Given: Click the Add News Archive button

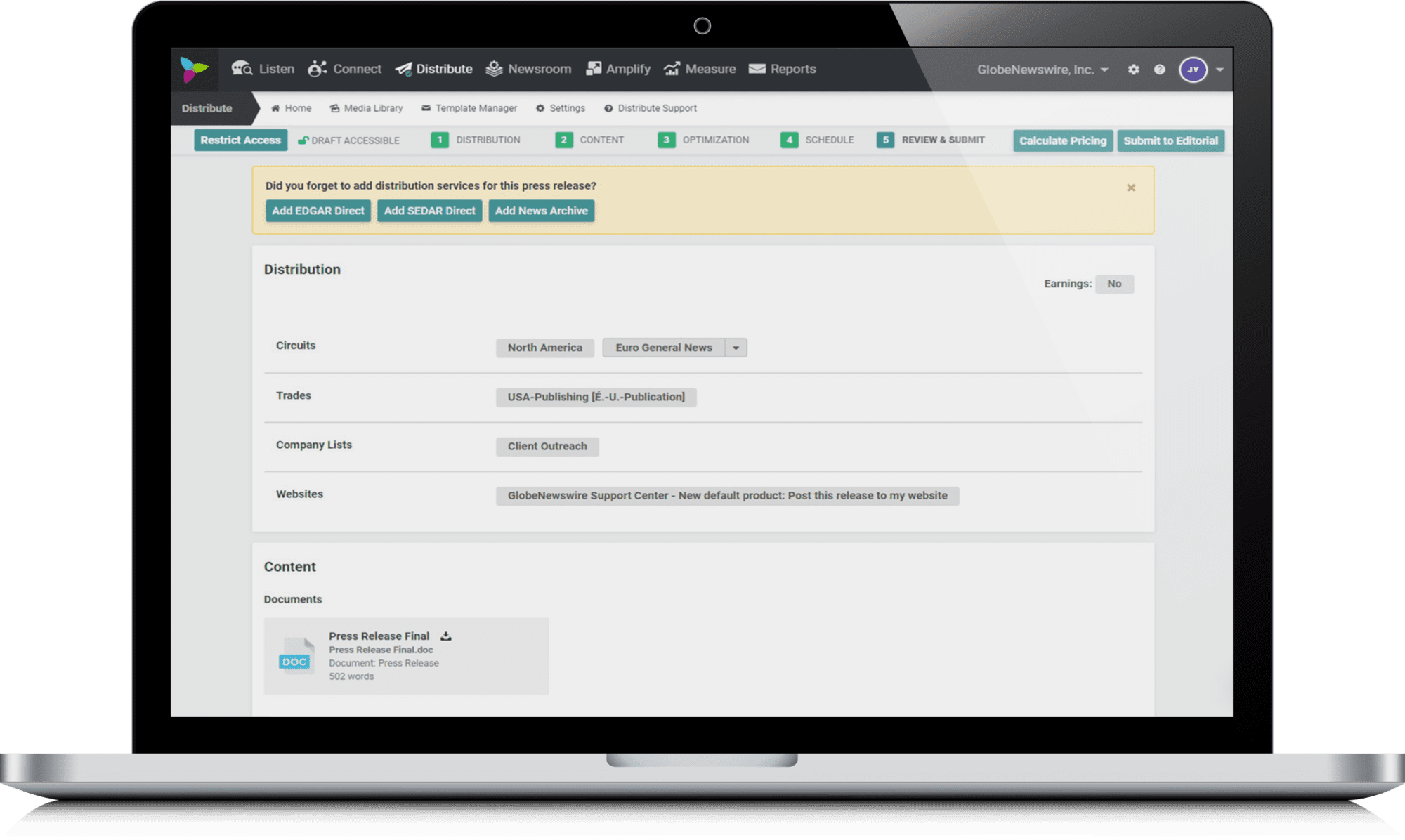Looking at the screenshot, I should 541,211.
